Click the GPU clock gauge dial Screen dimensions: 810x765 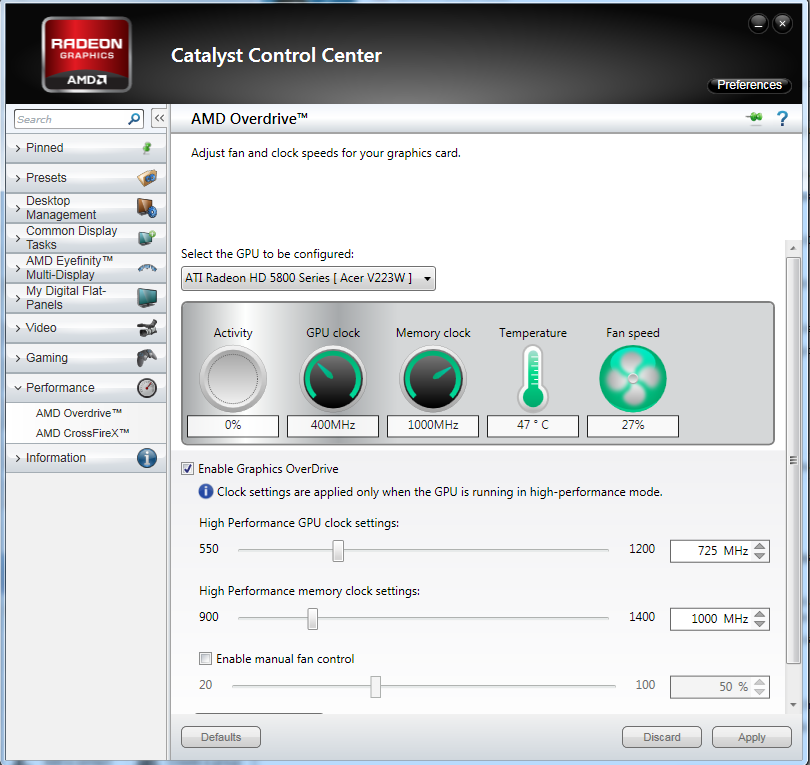(333, 379)
